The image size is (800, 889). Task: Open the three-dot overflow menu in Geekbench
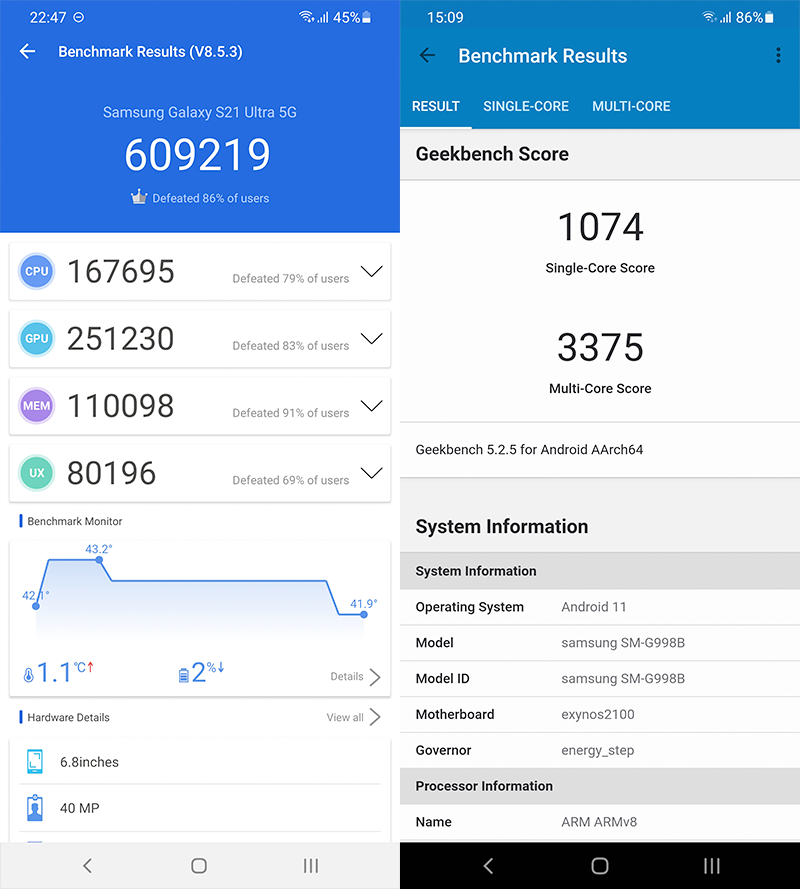click(x=778, y=55)
